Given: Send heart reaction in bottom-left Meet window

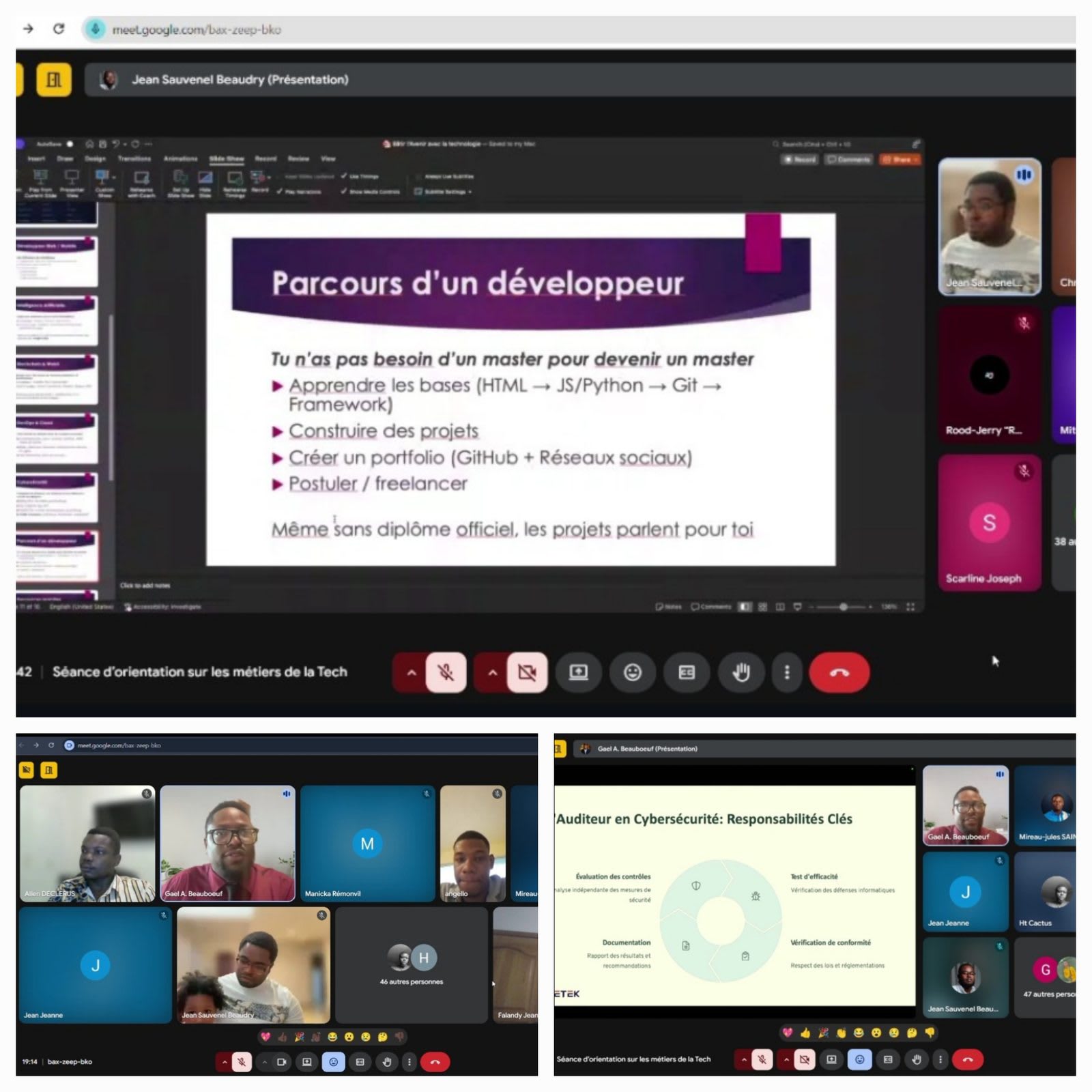Looking at the screenshot, I should (x=265, y=1037).
